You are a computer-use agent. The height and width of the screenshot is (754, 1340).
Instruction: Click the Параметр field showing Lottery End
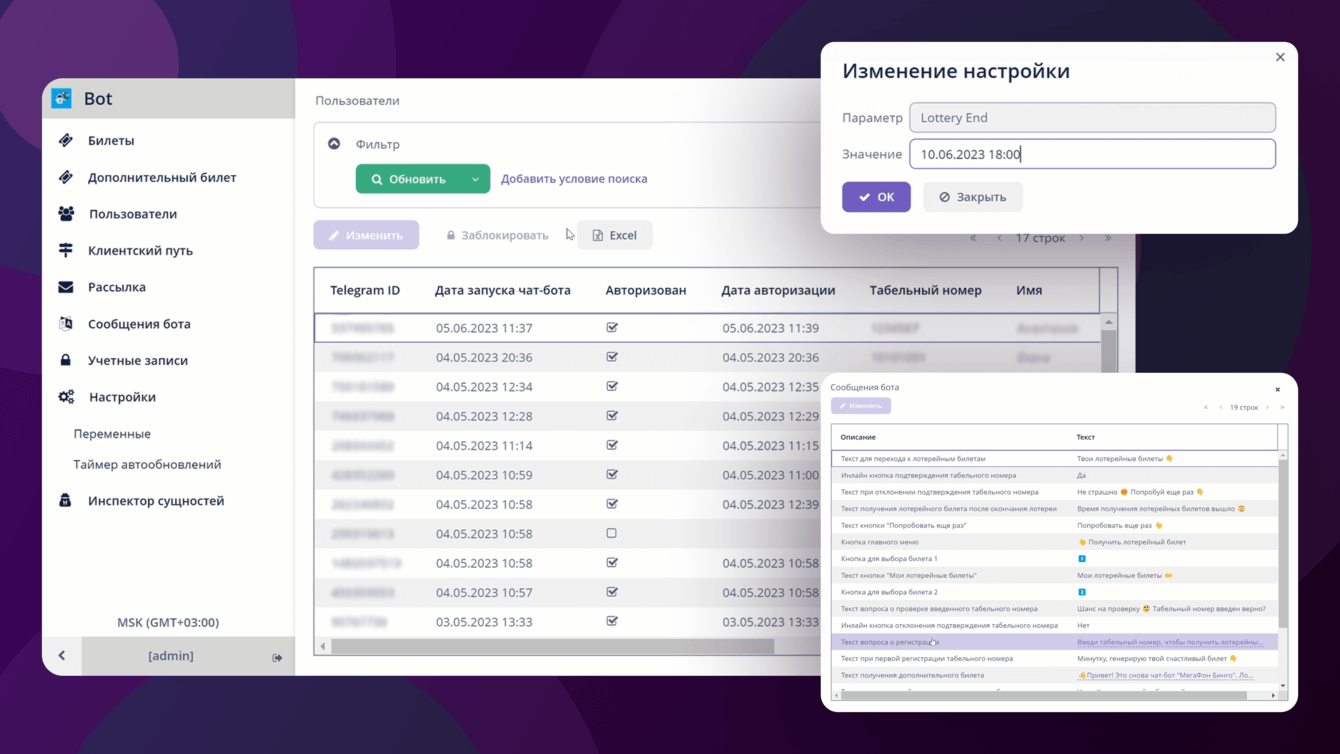[x=1092, y=117]
